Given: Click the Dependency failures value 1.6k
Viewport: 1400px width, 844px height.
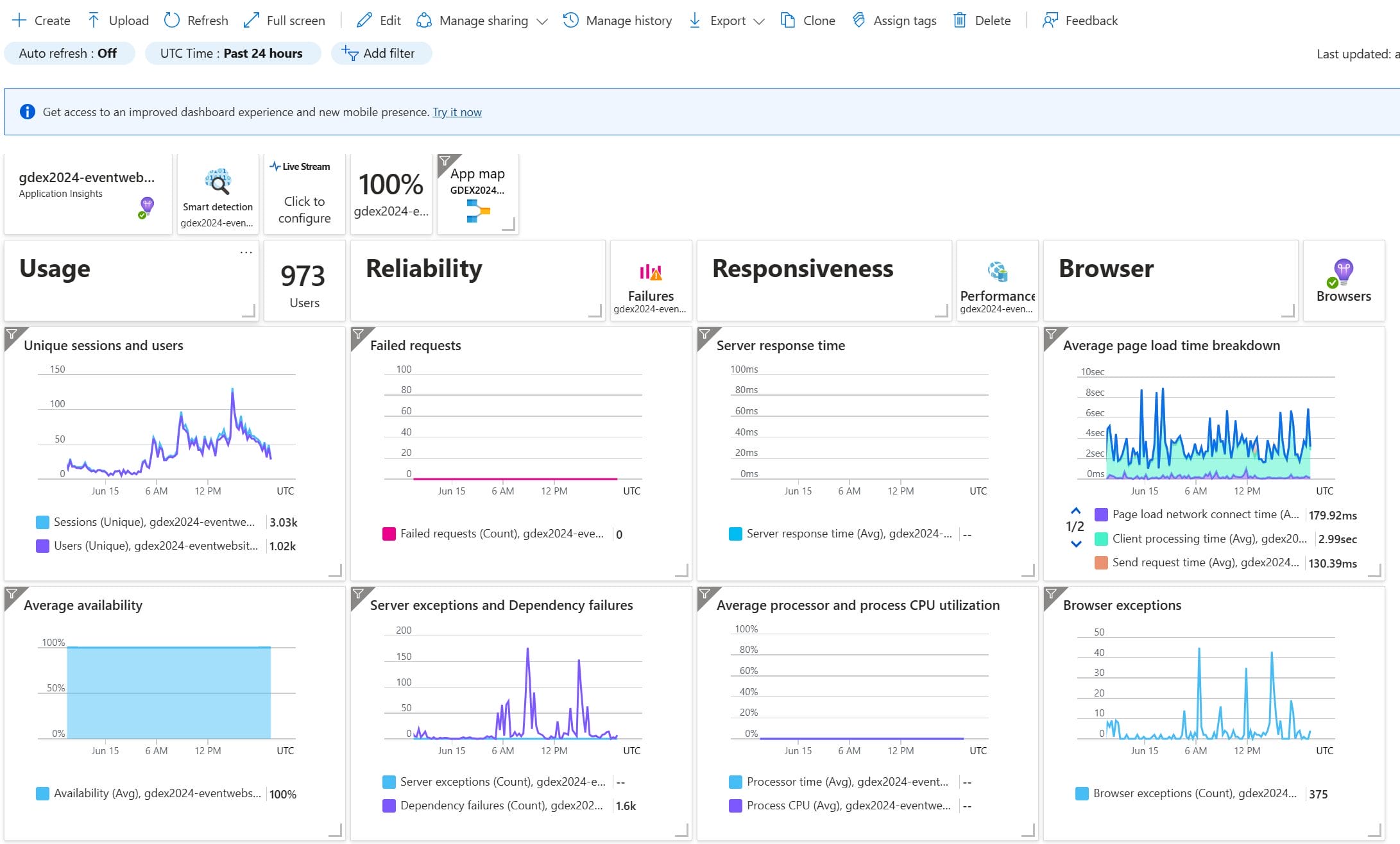Looking at the screenshot, I should [x=626, y=806].
